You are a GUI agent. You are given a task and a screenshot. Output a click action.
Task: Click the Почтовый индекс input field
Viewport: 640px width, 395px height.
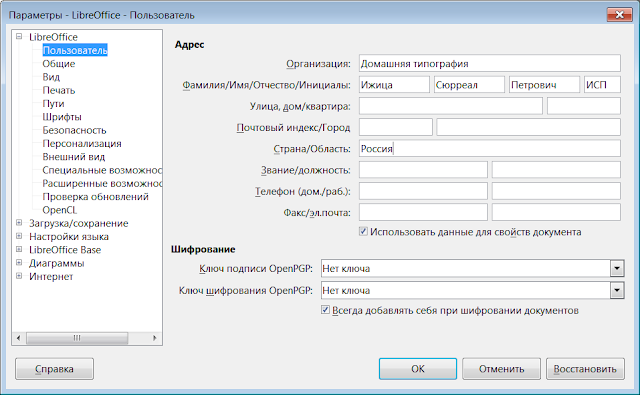[396, 127]
